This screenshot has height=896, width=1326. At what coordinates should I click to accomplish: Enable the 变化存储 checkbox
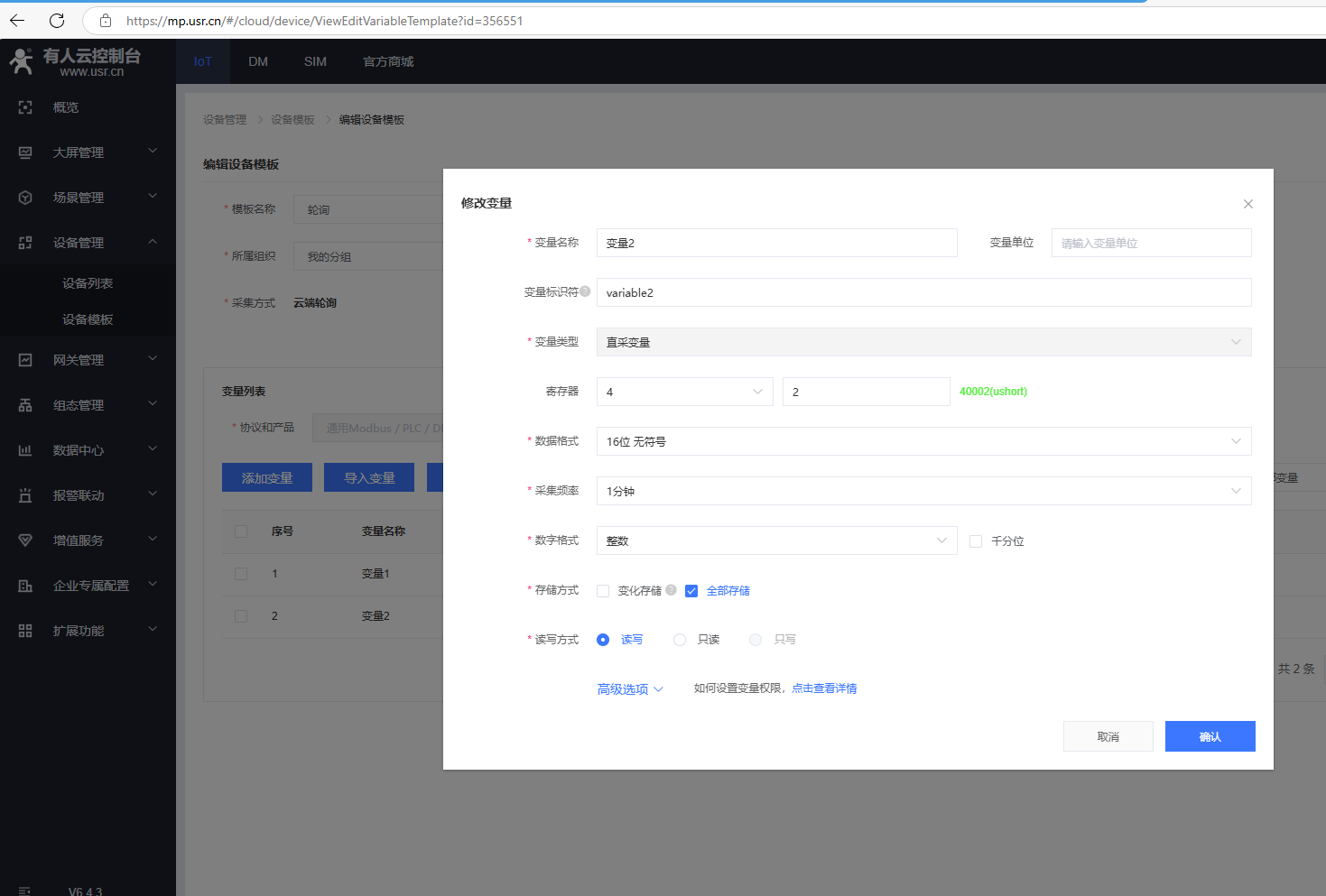click(603, 591)
